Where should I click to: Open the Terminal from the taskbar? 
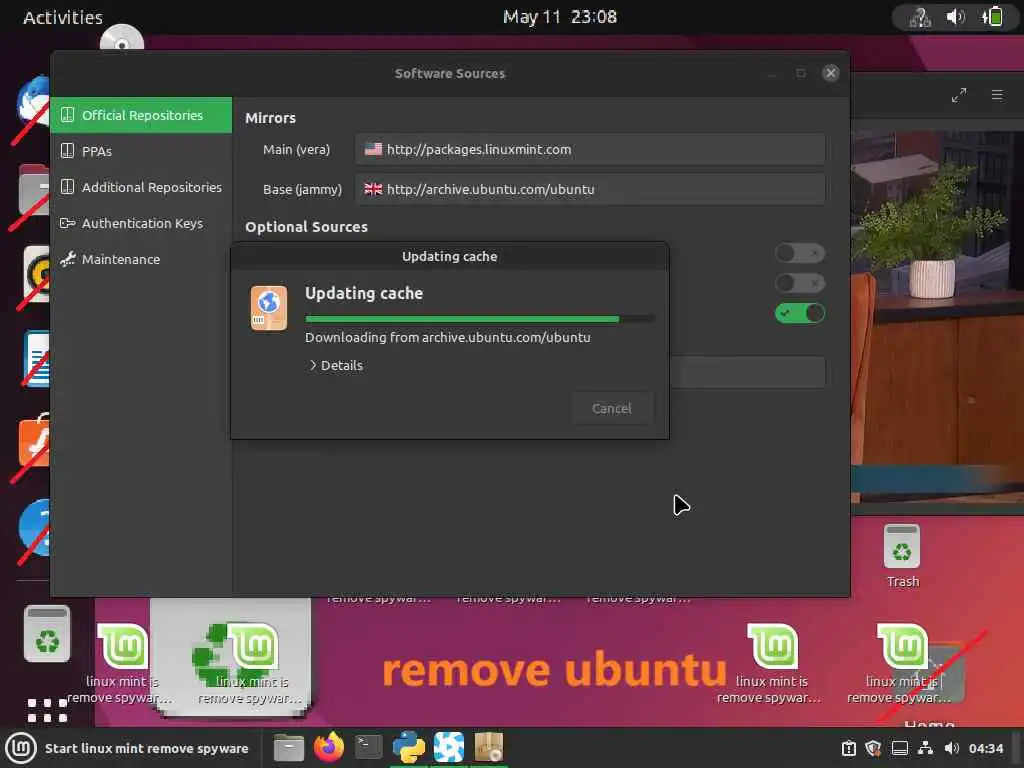pos(368,747)
